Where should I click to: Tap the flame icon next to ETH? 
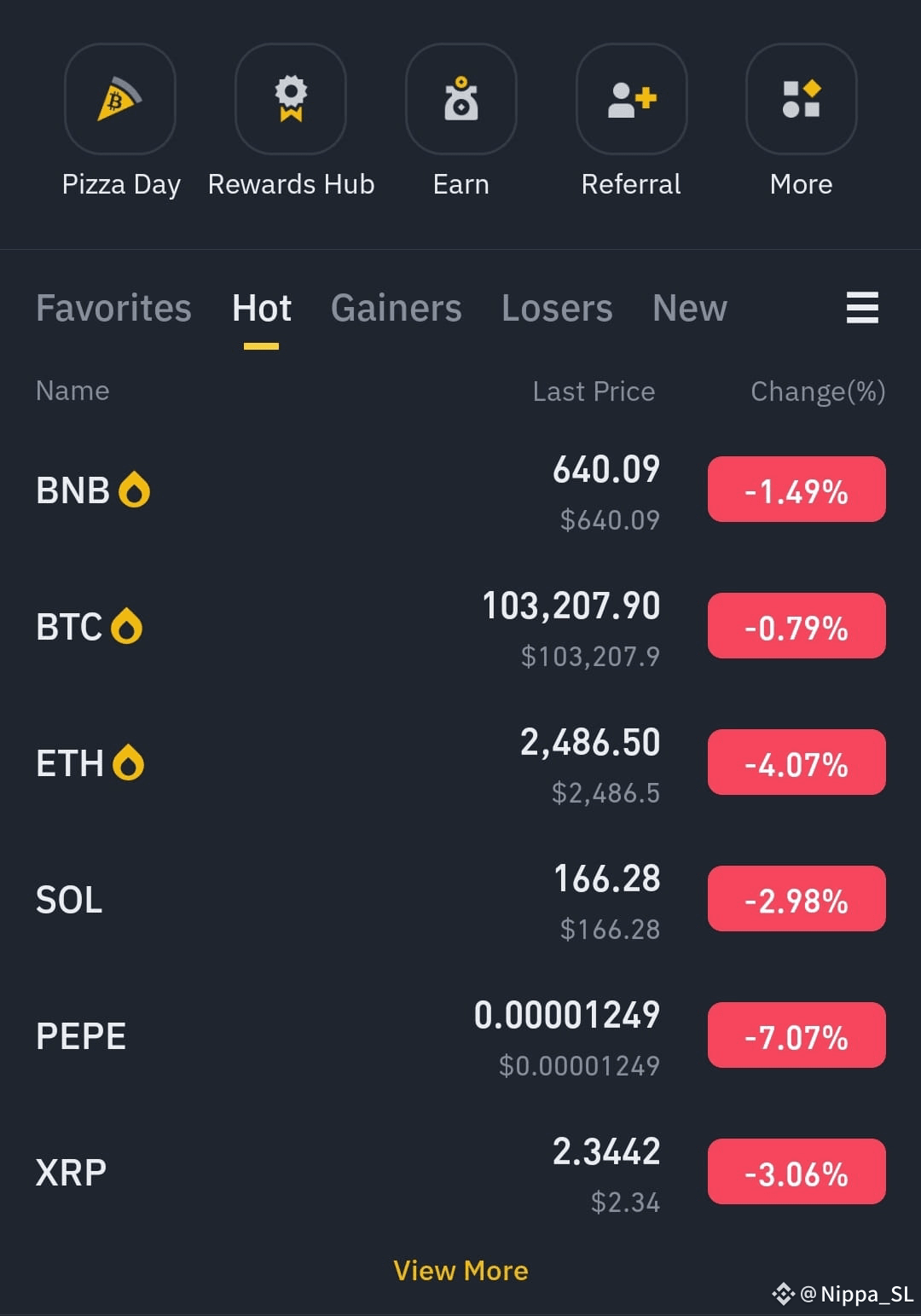pyautogui.click(x=128, y=762)
